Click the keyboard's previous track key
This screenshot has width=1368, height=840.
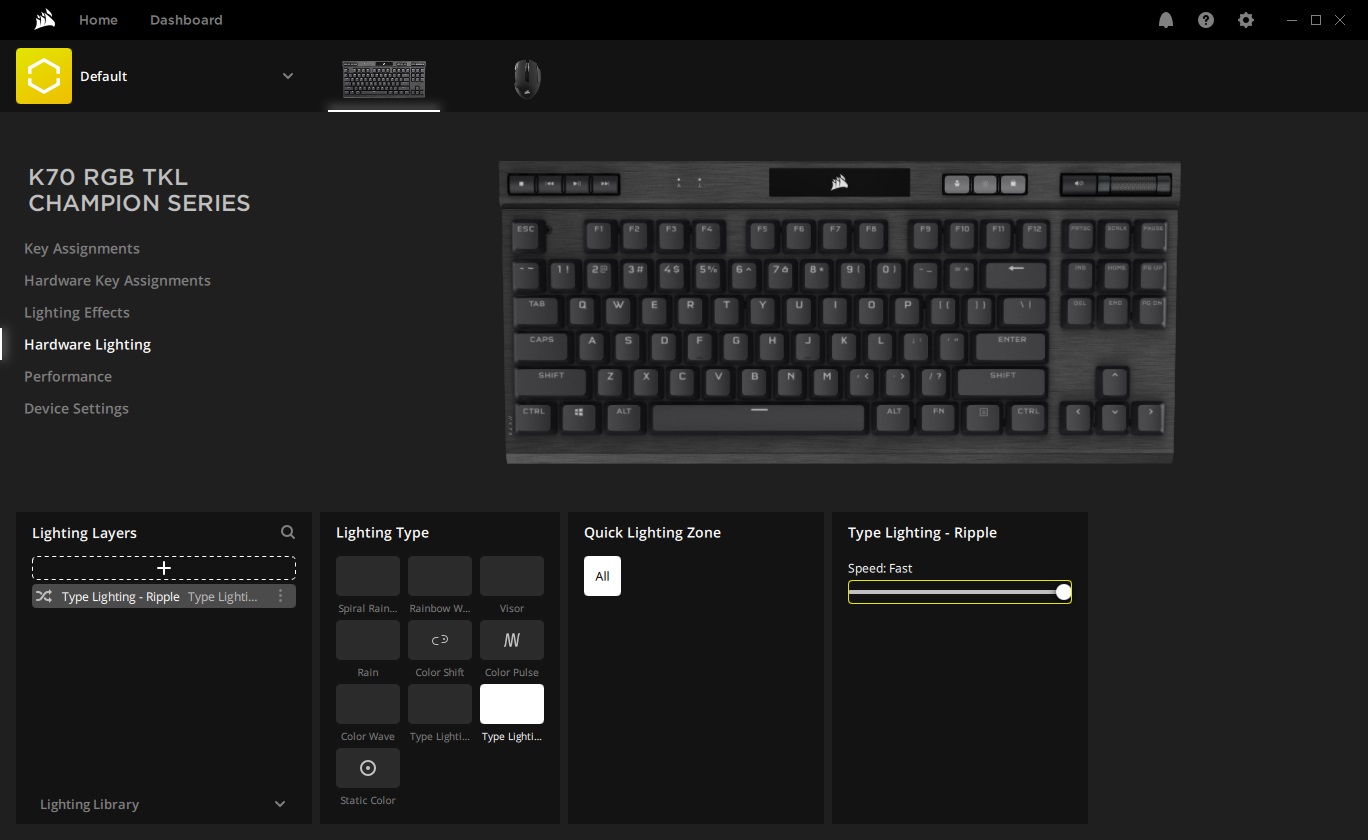click(x=549, y=184)
